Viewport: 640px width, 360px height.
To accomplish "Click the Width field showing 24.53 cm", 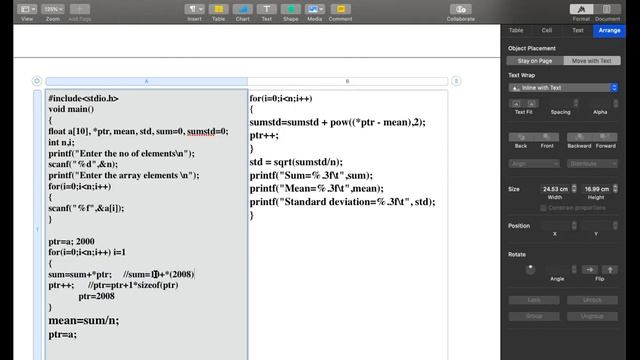I will pyautogui.click(x=555, y=189).
